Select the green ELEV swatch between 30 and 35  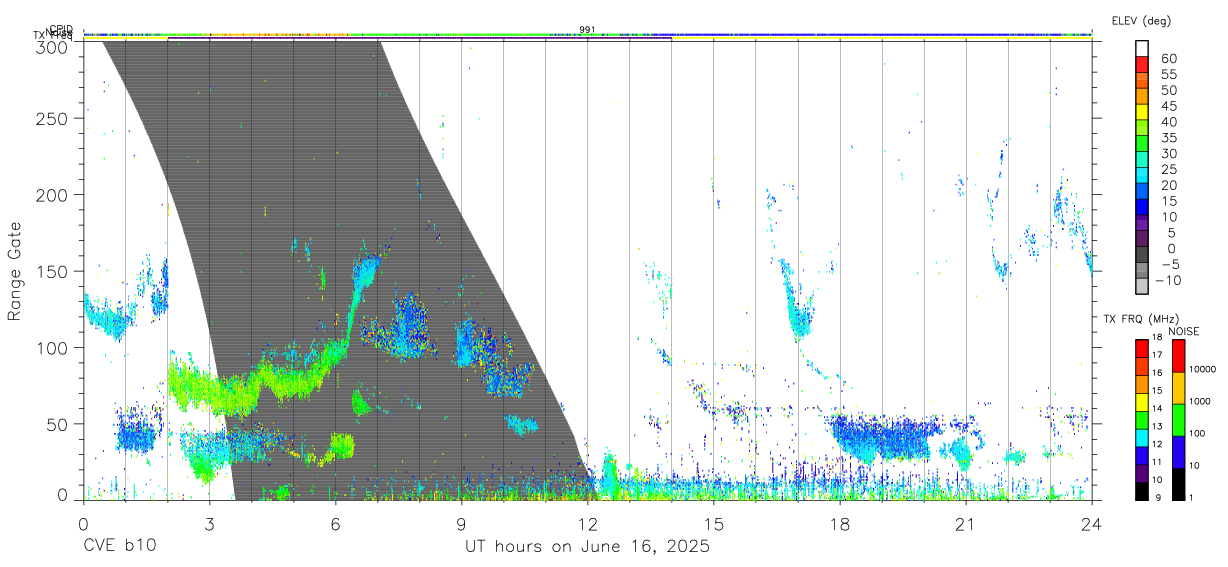click(1142, 145)
